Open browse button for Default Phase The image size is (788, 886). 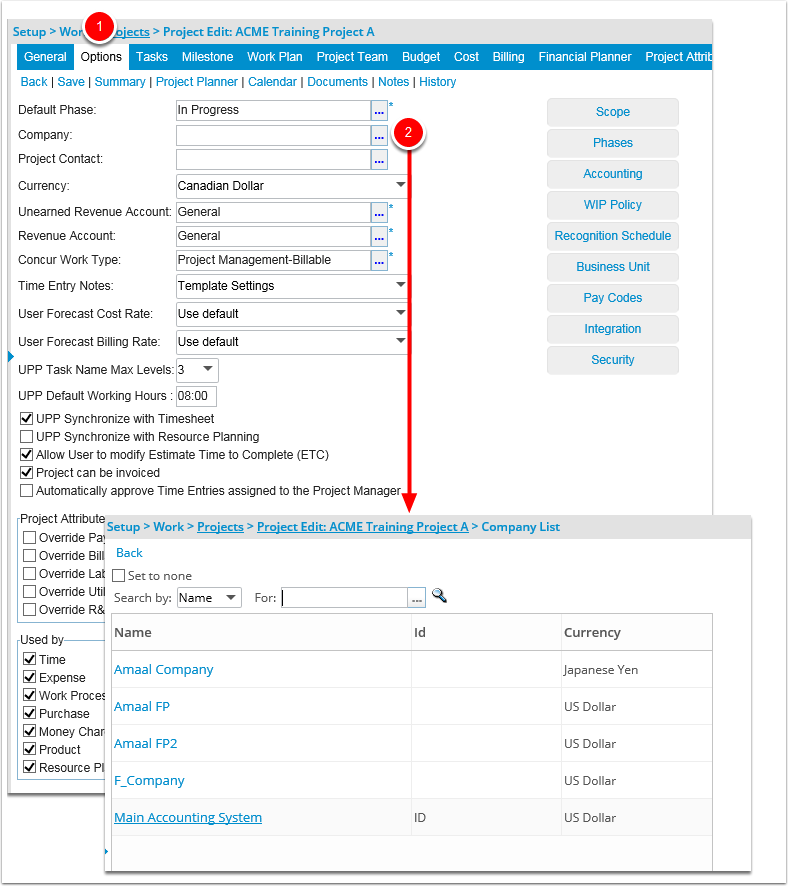coord(379,111)
